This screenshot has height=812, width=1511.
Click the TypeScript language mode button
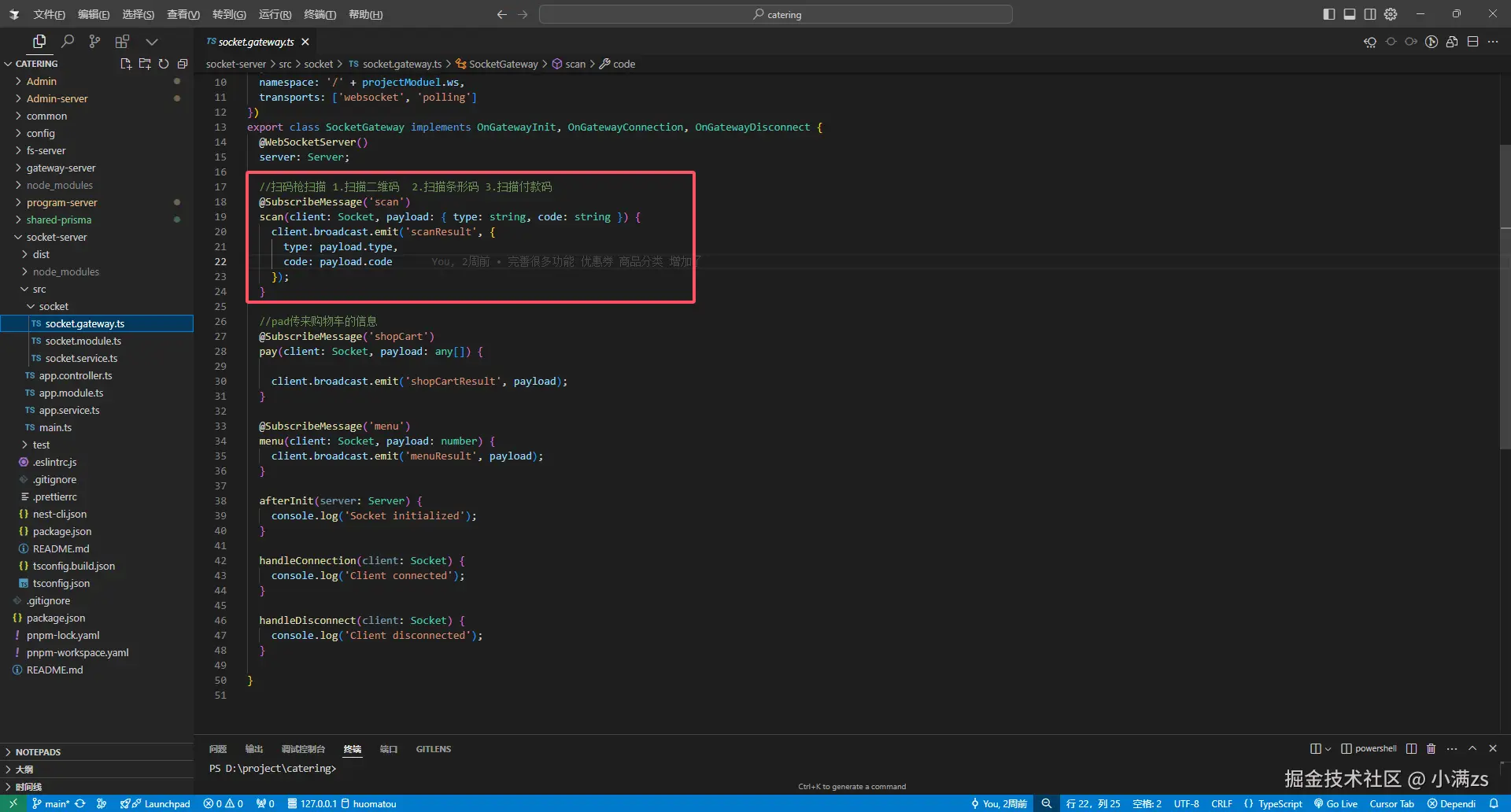[1273, 803]
